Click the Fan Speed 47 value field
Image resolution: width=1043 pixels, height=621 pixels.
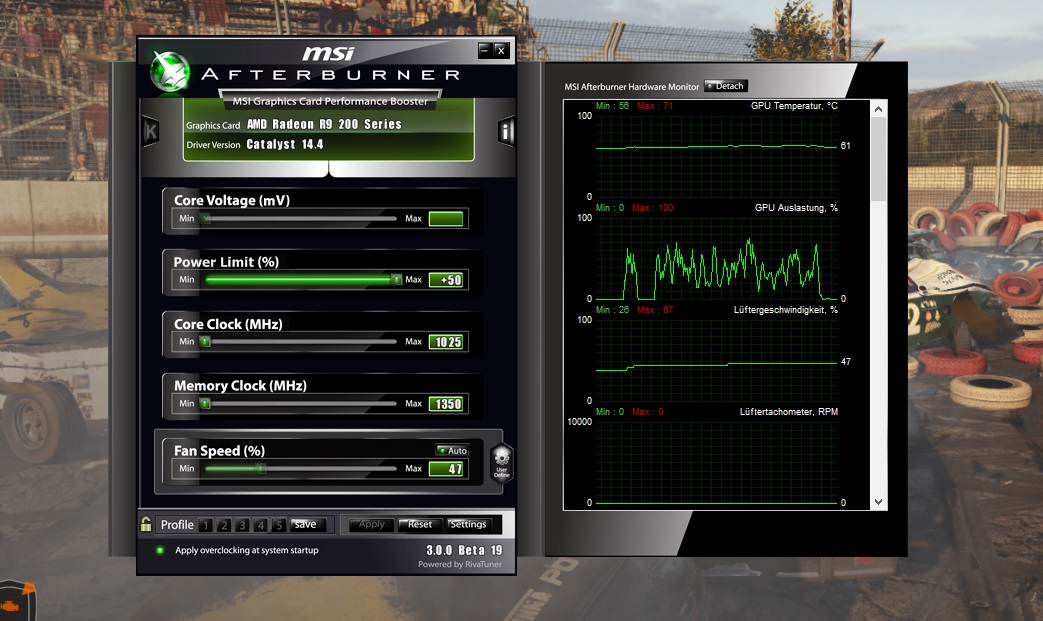click(446, 469)
